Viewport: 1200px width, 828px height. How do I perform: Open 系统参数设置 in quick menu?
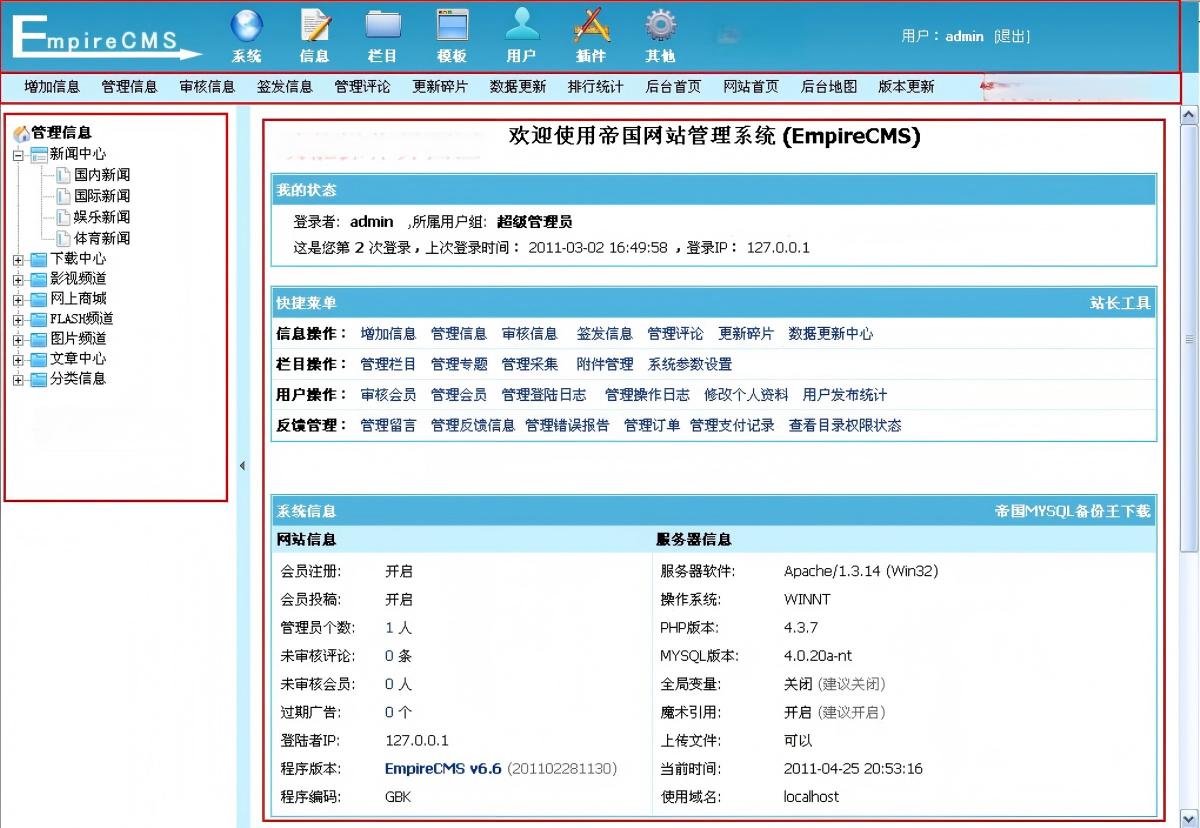(x=690, y=364)
